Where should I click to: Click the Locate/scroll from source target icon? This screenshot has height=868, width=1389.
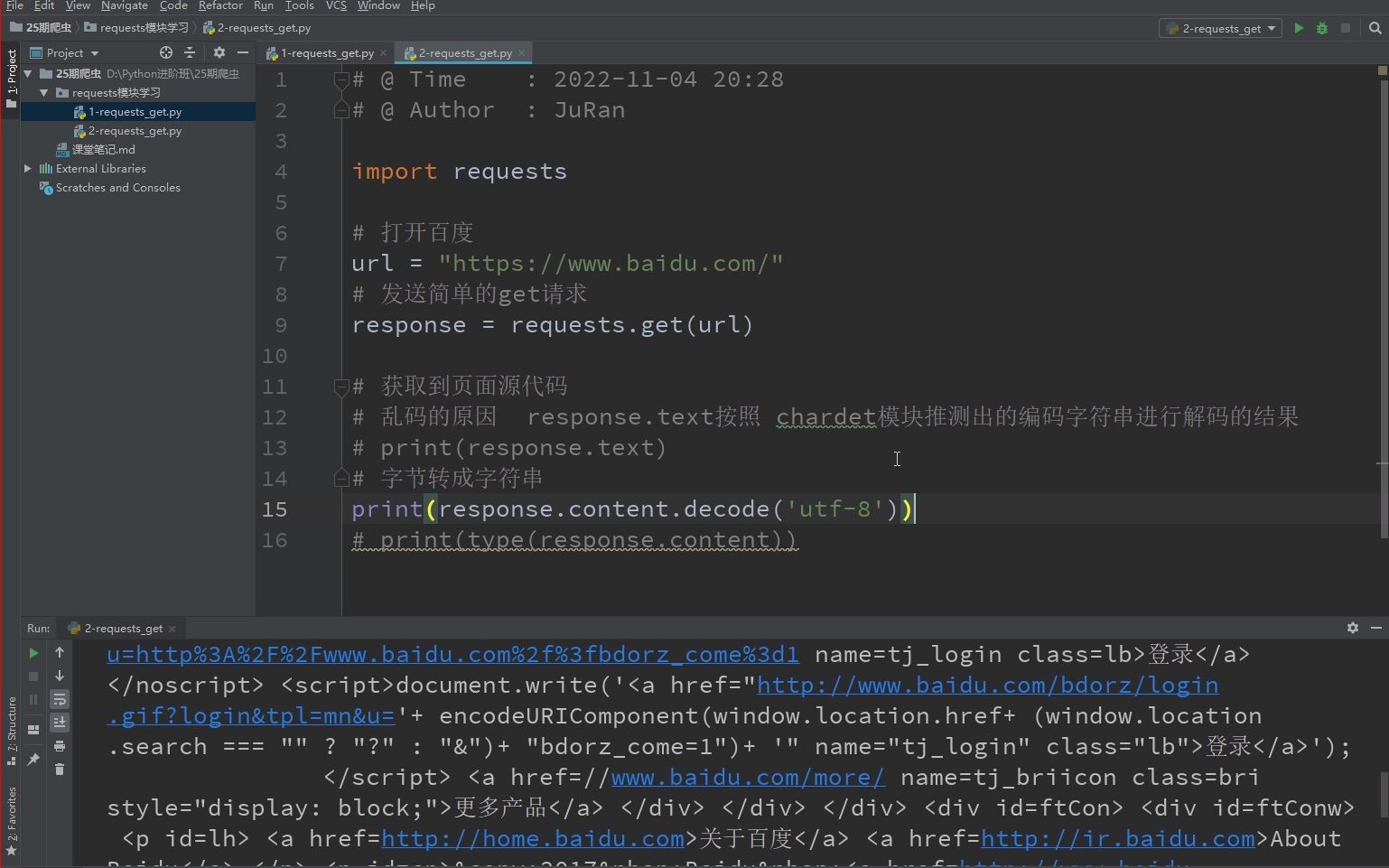(165, 52)
